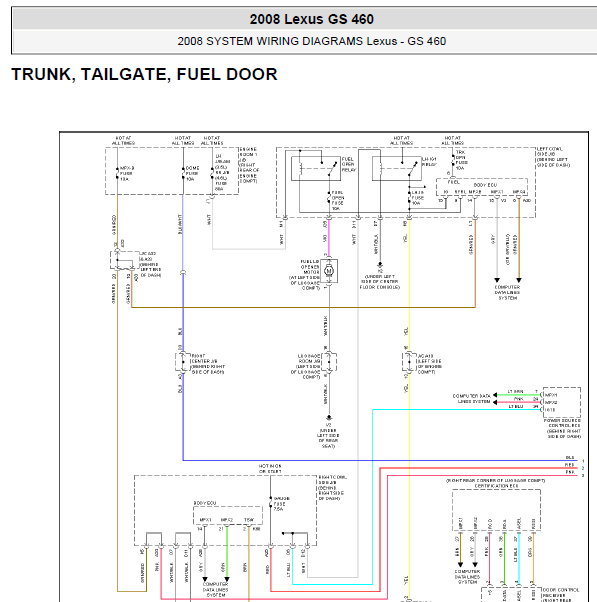Click 'LEFT COWL SIDE J/B' location note
Screen dimensions: 597x602
(x=553, y=157)
